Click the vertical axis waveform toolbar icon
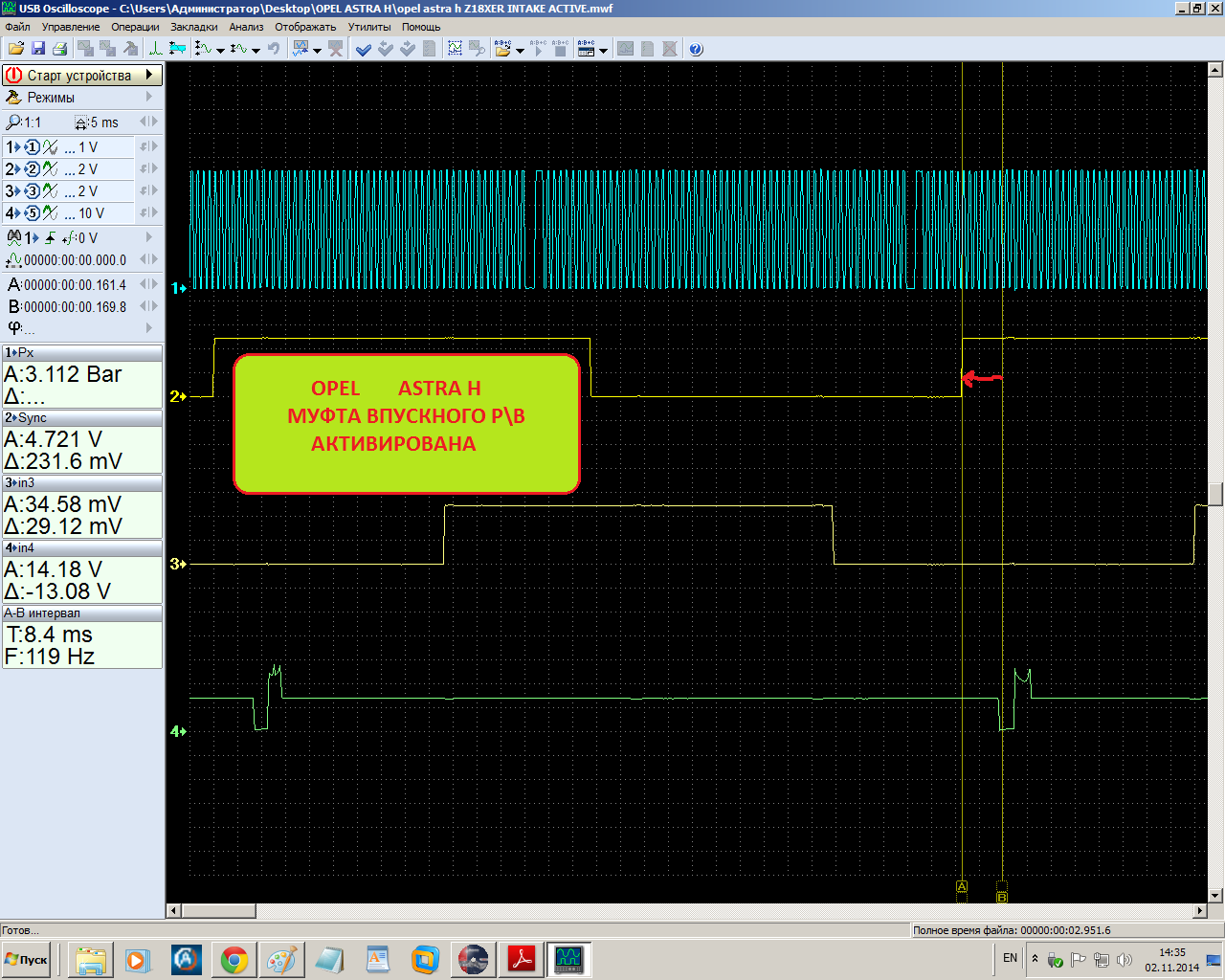The height and width of the screenshot is (980, 1225). click(203, 49)
